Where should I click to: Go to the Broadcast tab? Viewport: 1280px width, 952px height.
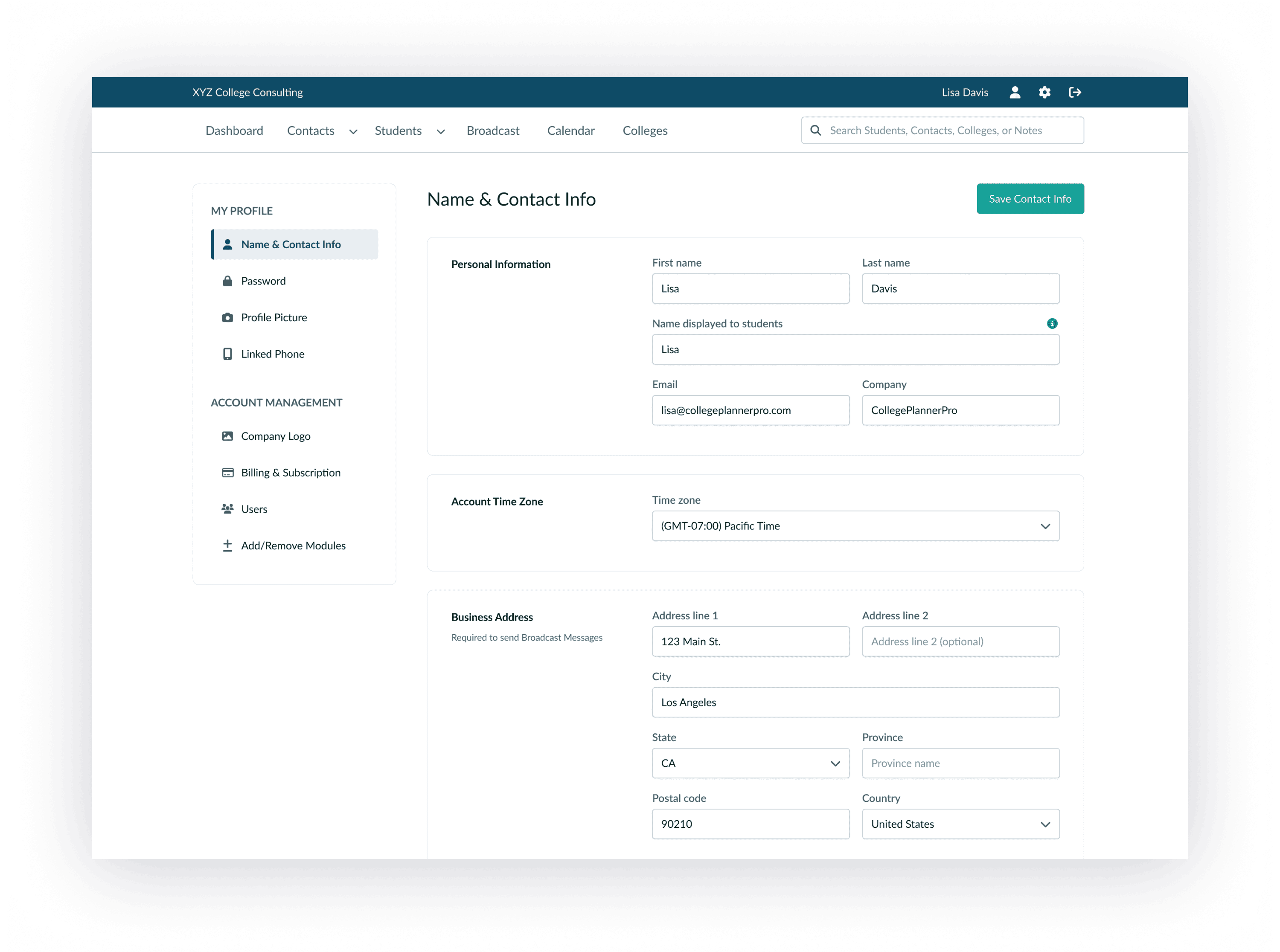(x=493, y=131)
